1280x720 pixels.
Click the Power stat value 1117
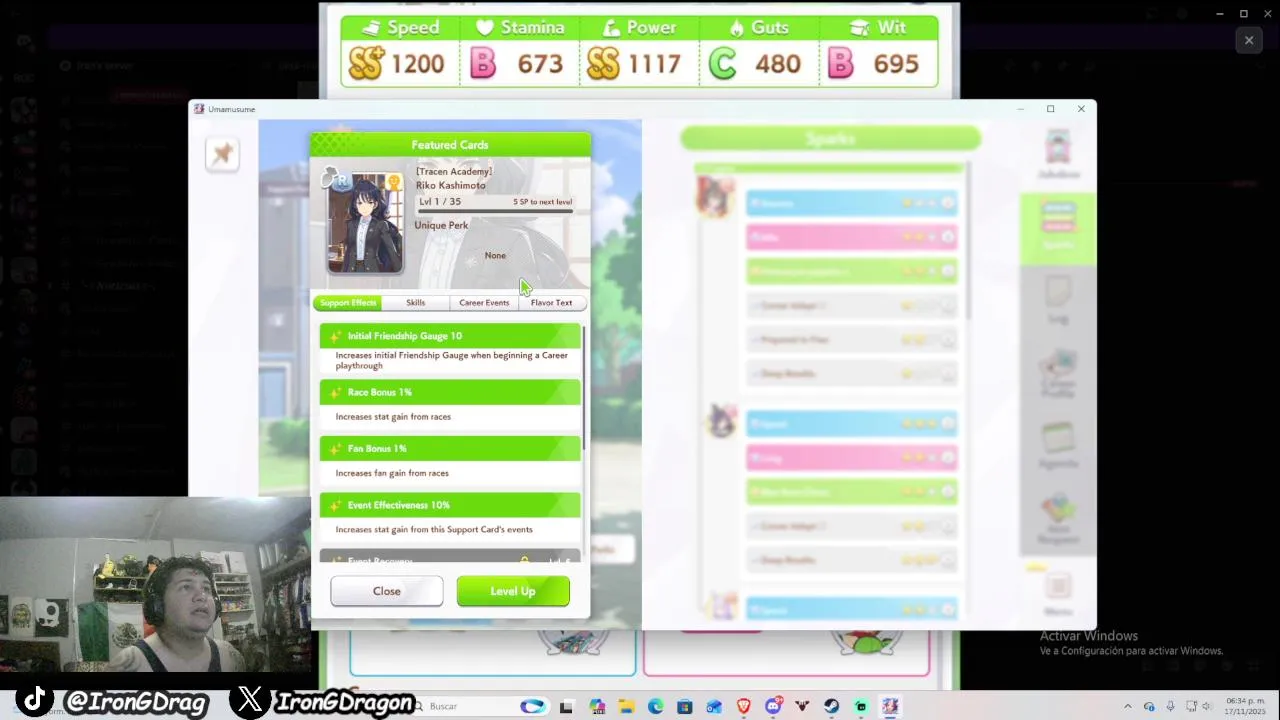pos(655,64)
